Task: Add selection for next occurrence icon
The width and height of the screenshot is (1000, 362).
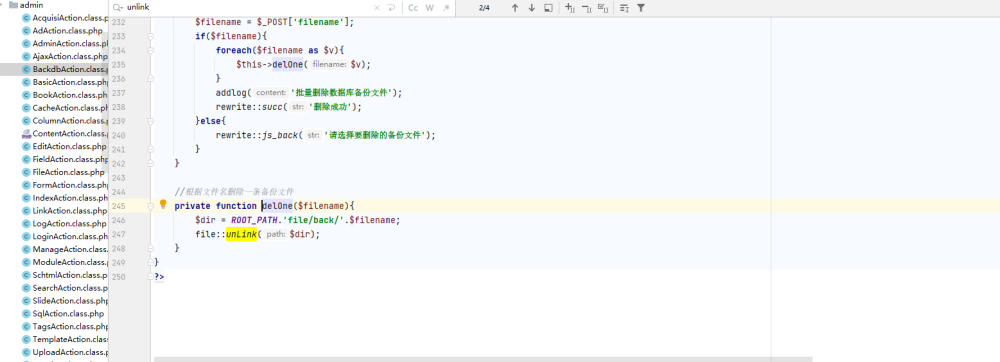Action: 570,8
